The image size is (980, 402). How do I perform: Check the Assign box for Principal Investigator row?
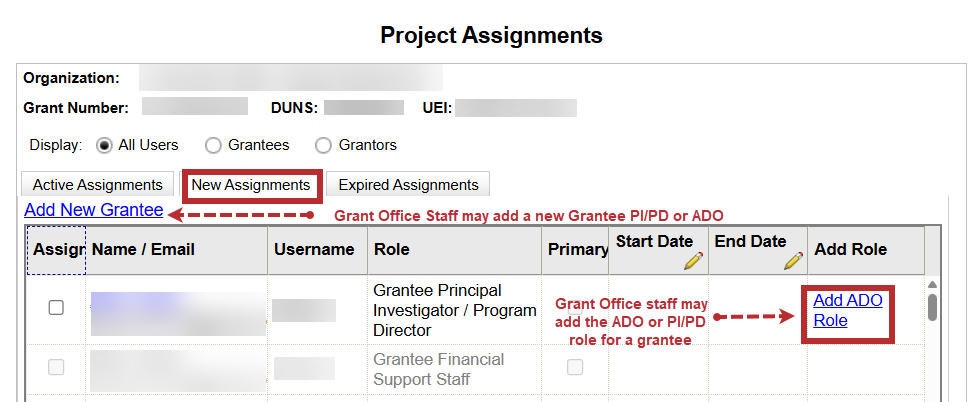(x=56, y=308)
